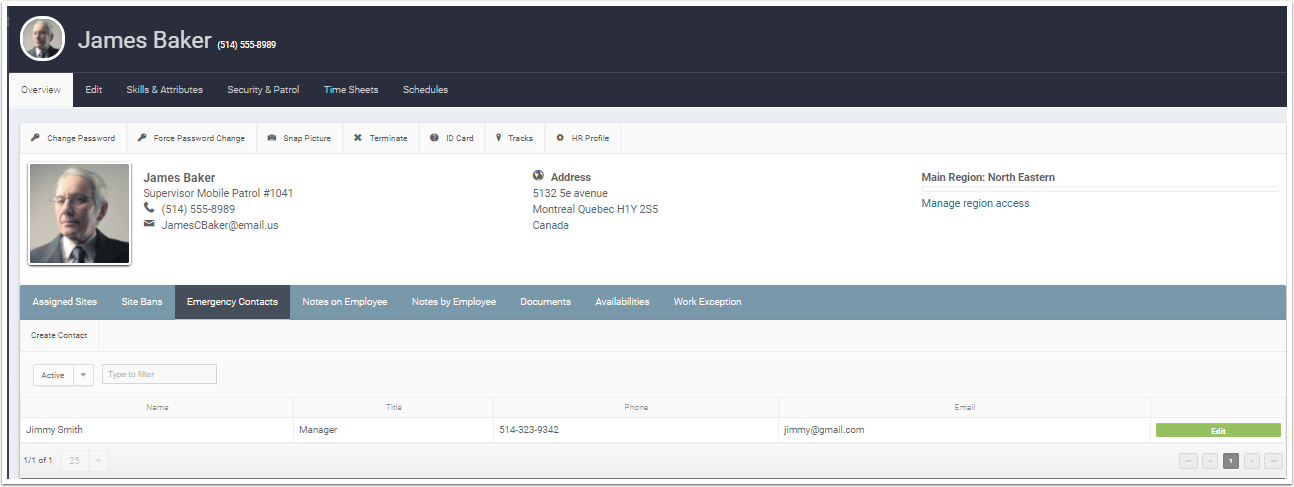1294x487 pixels.
Task: Open the Notes by Employee tab
Action: pyautogui.click(x=454, y=302)
